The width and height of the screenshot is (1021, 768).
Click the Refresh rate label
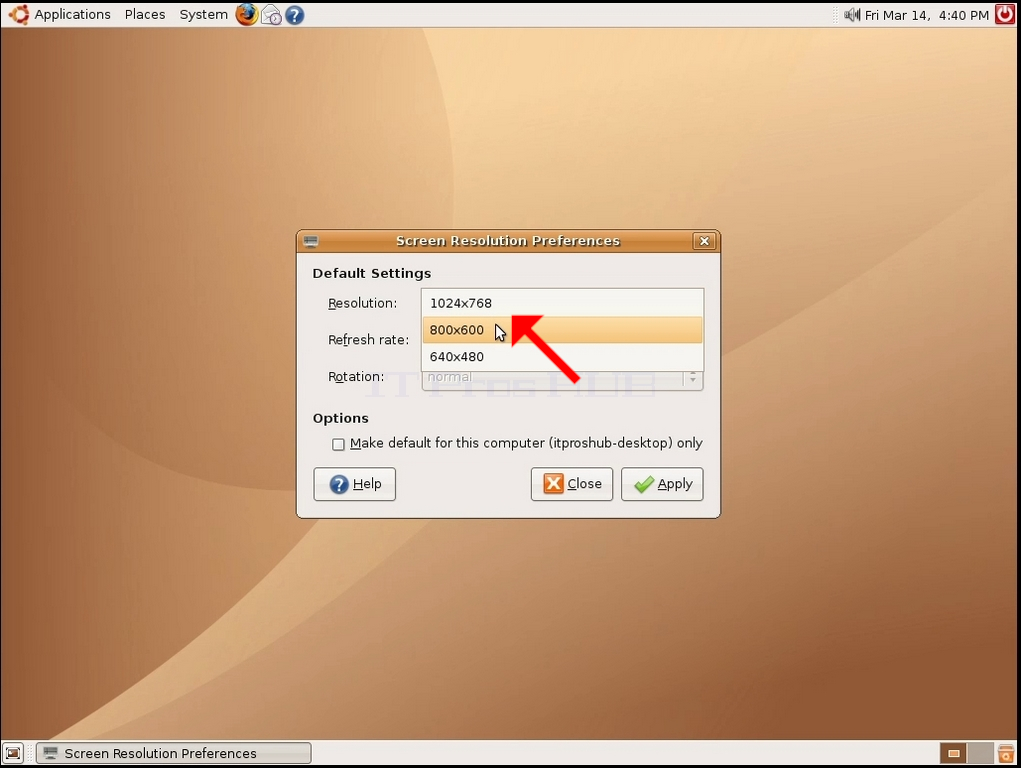(x=369, y=339)
